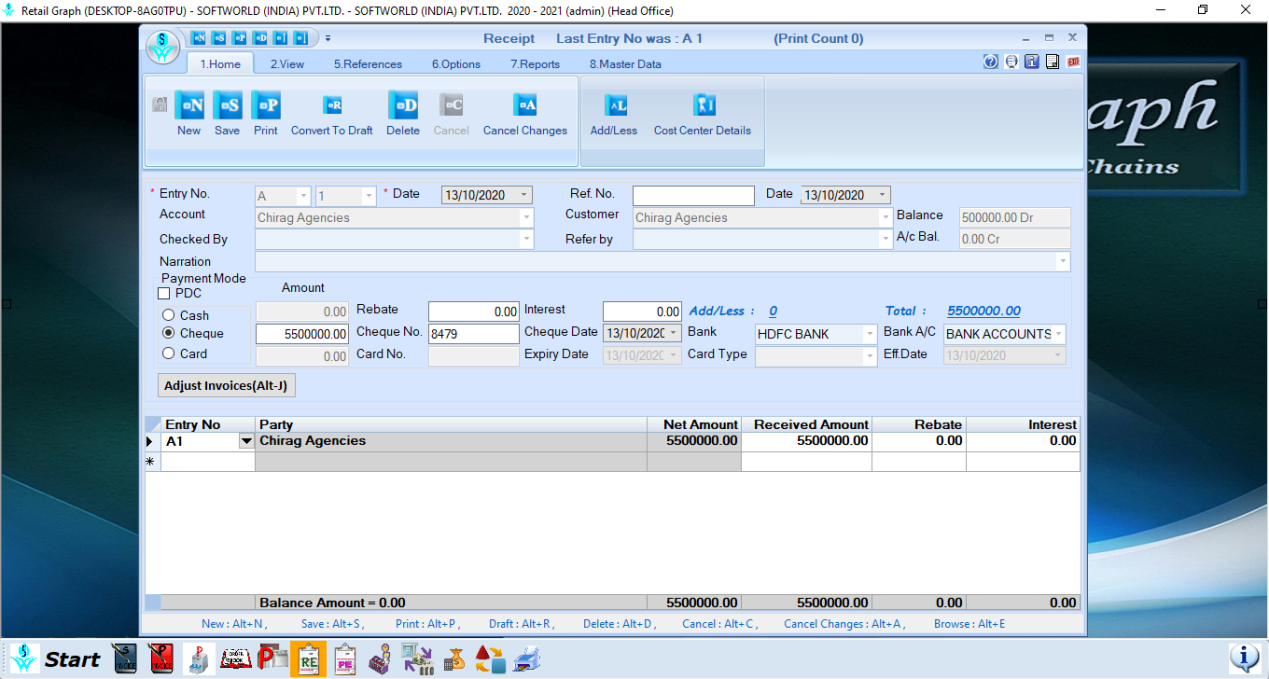Click the quick access Delete icon

260,38
